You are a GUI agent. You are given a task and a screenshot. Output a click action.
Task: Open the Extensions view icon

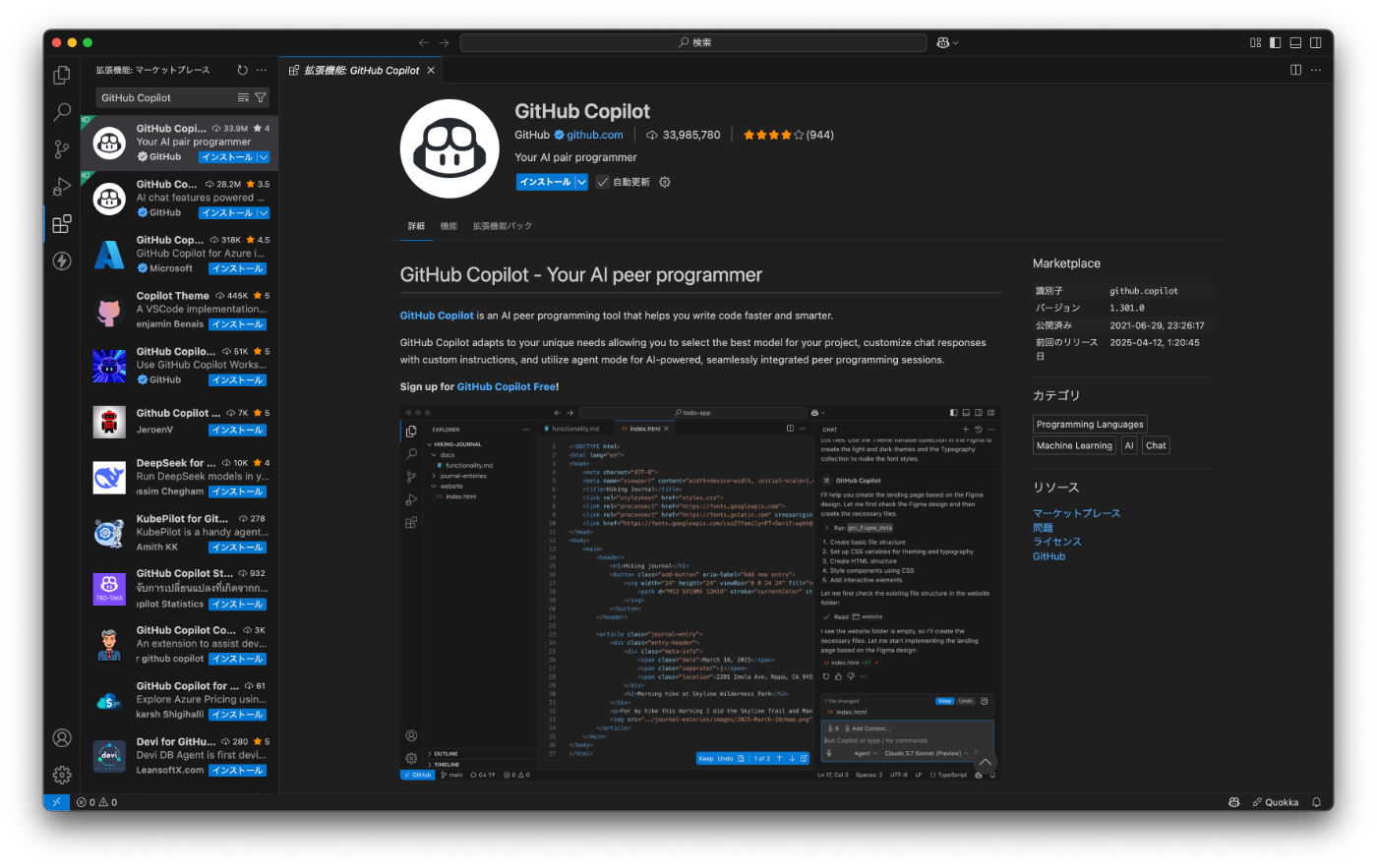coord(62,223)
